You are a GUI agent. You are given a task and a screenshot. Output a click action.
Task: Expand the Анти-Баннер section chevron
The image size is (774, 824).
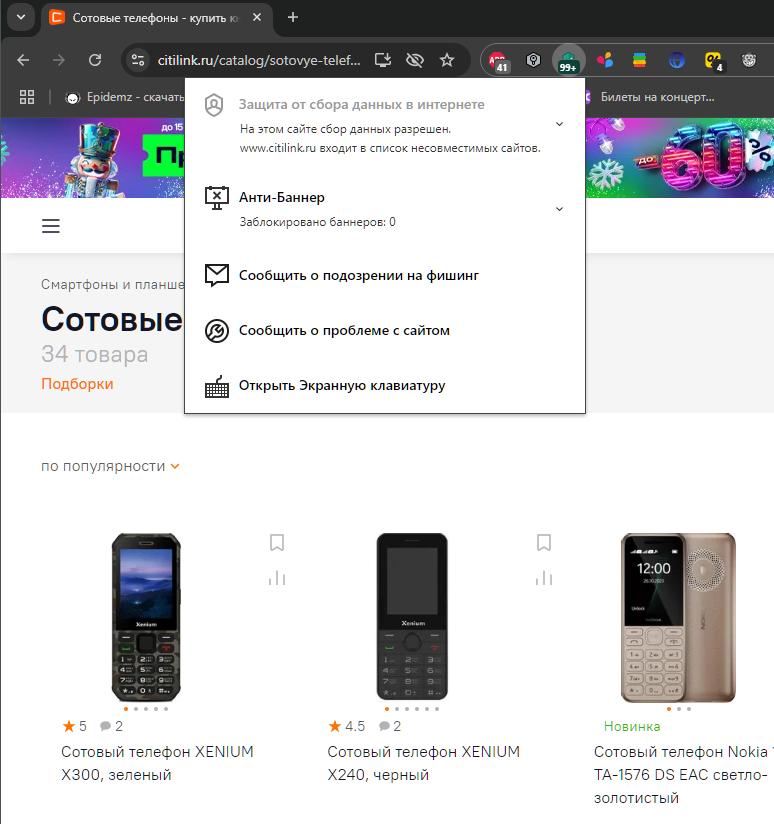tap(559, 209)
